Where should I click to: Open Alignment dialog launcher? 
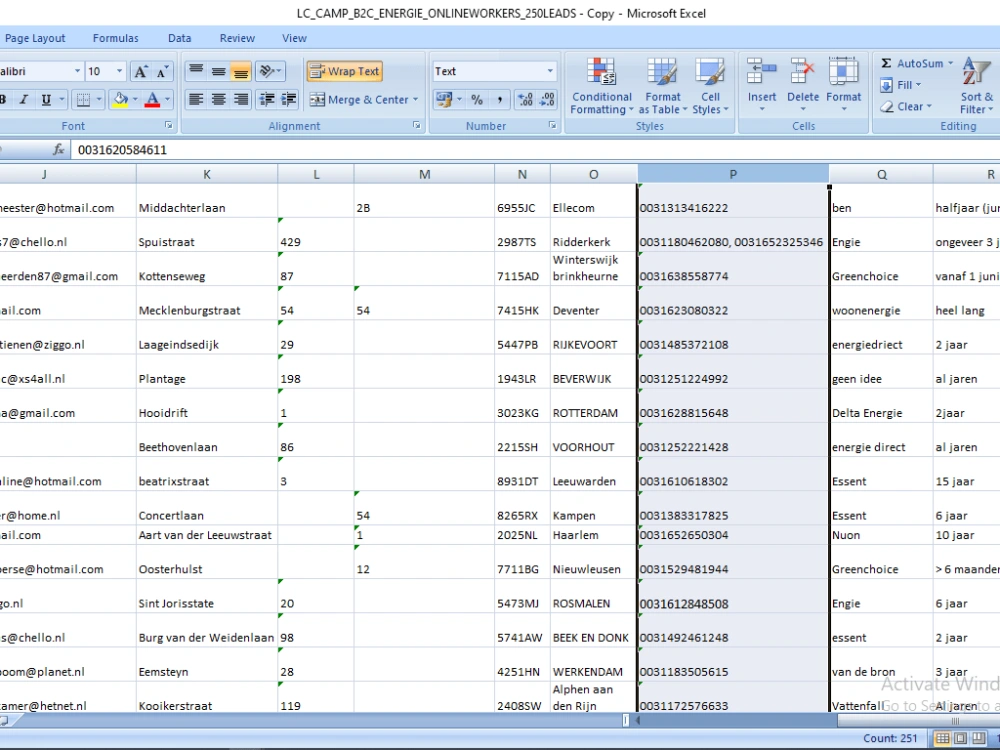(416, 126)
